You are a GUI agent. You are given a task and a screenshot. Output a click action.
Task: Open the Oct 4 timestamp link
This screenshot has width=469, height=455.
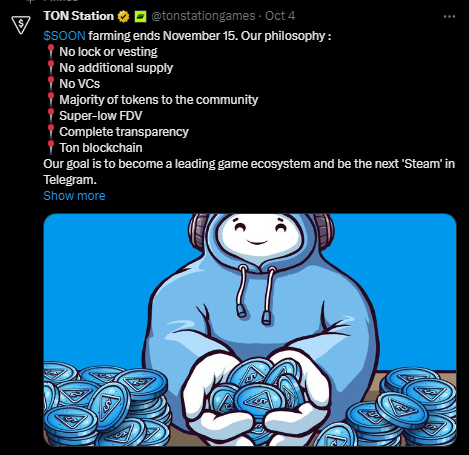[280, 16]
